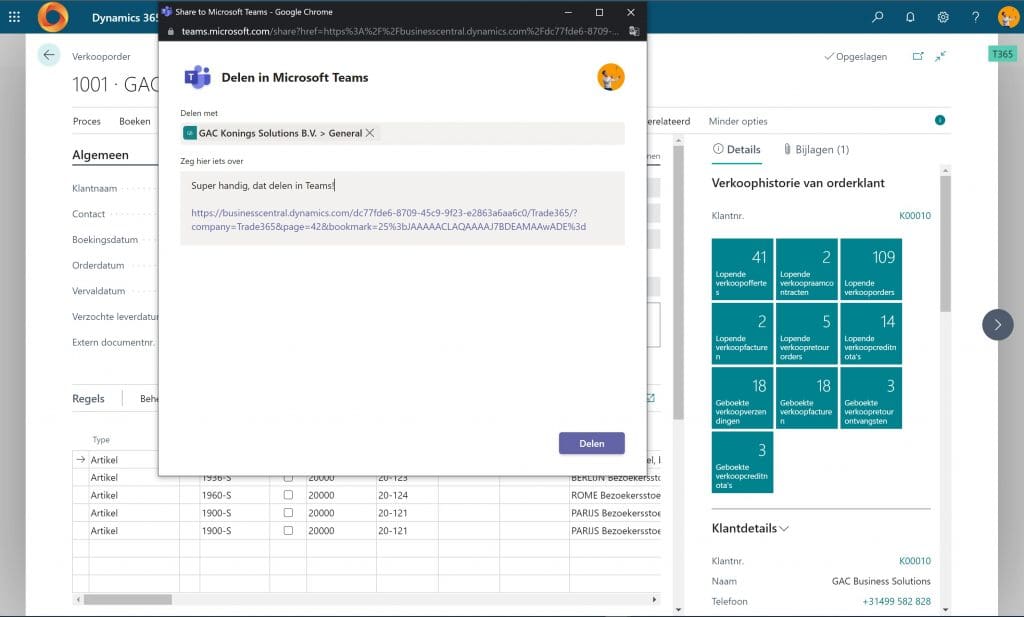1024x617 pixels.
Task: Click the row arrow beside first Artikel line
Action: point(80,460)
